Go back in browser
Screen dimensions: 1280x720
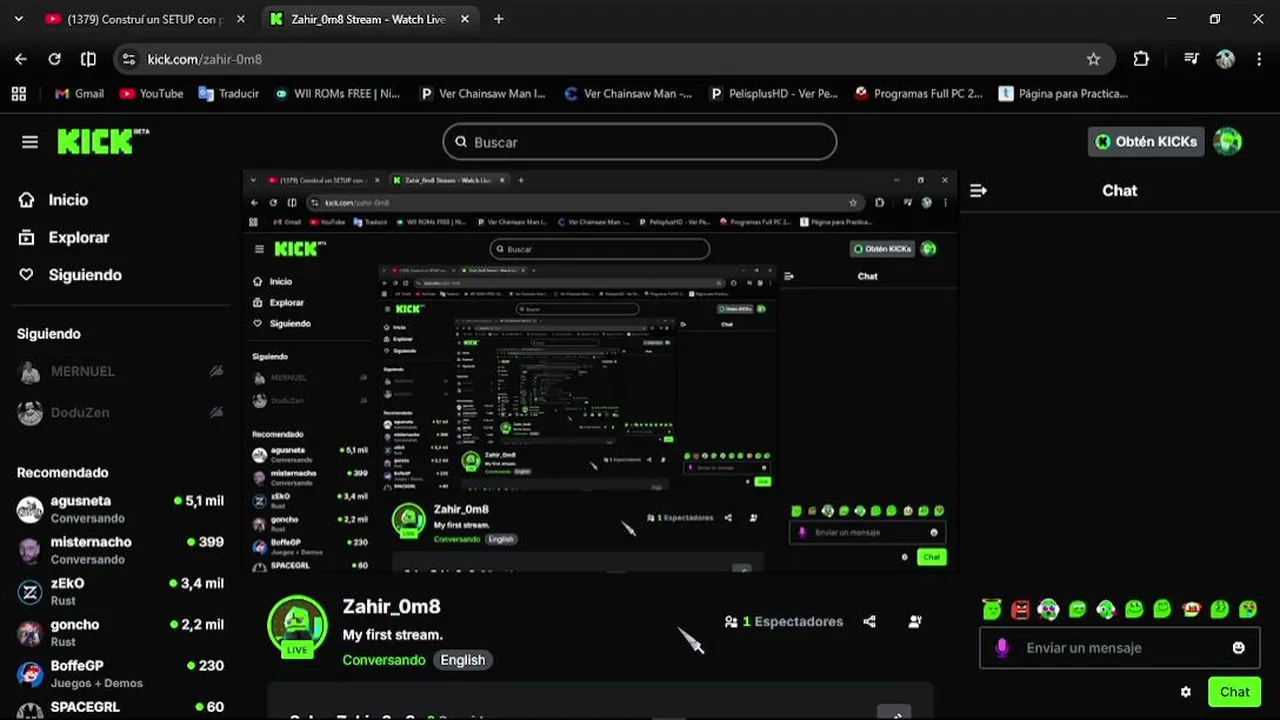click(x=21, y=59)
